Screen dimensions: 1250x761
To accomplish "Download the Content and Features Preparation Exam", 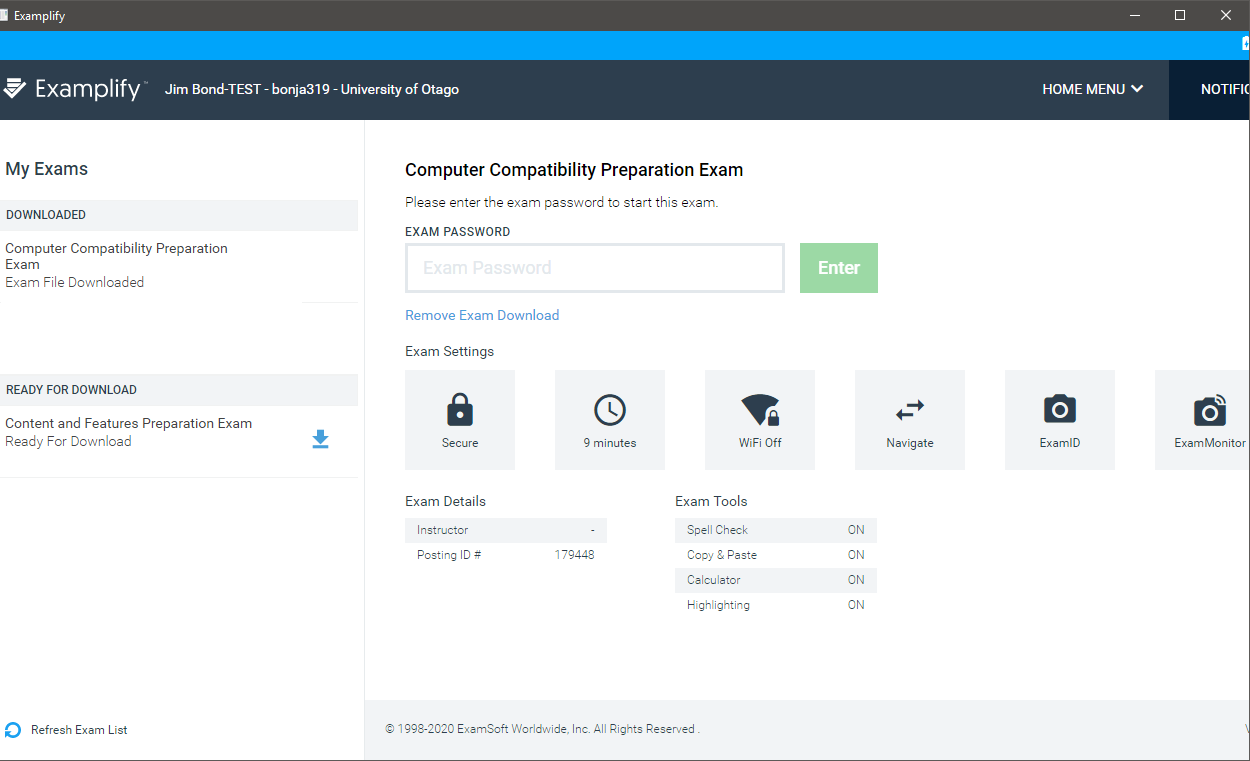I will click(320, 439).
